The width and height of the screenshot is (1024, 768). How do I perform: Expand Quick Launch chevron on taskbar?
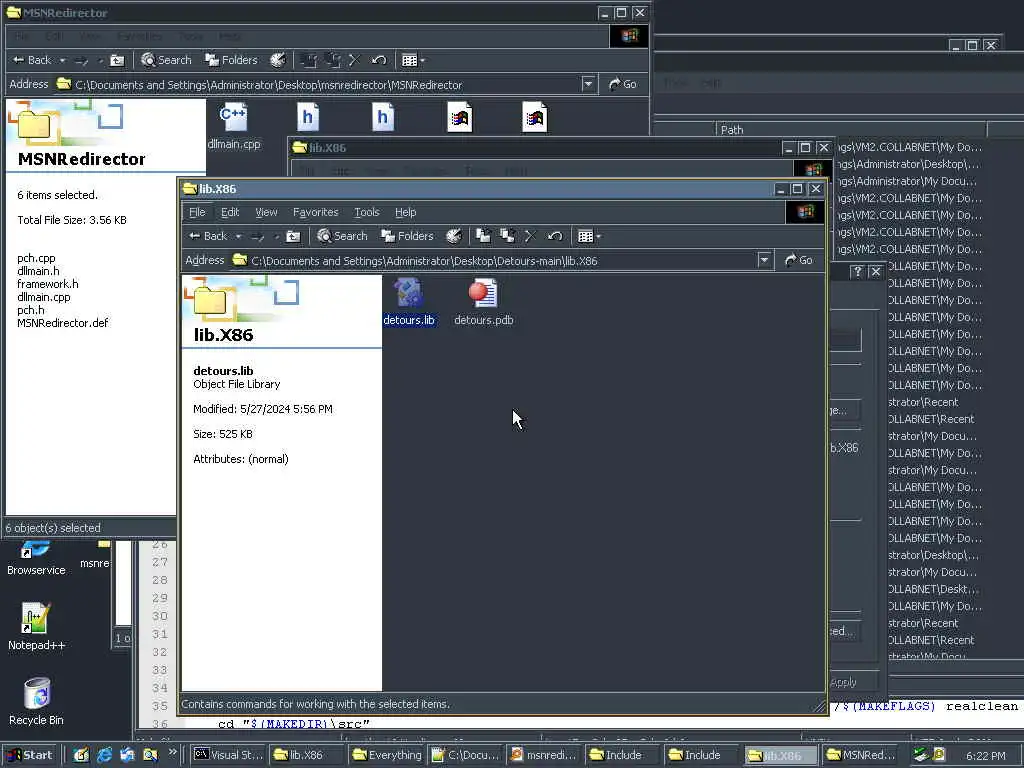(x=172, y=752)
